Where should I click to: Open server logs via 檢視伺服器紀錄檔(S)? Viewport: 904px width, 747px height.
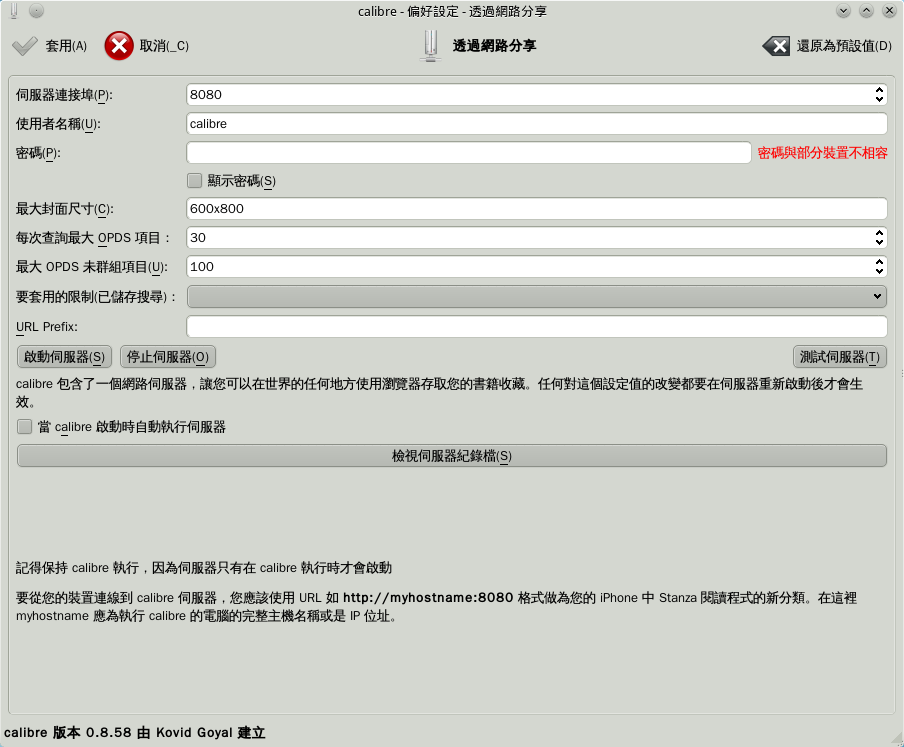point(452,456)
